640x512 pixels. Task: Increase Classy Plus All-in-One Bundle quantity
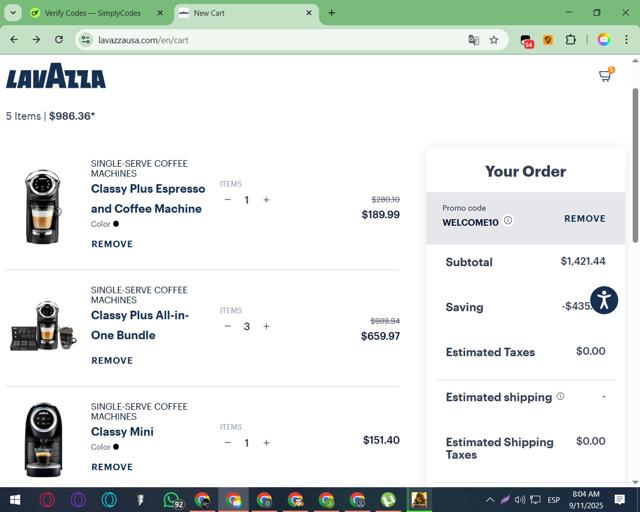pos(266,326)
